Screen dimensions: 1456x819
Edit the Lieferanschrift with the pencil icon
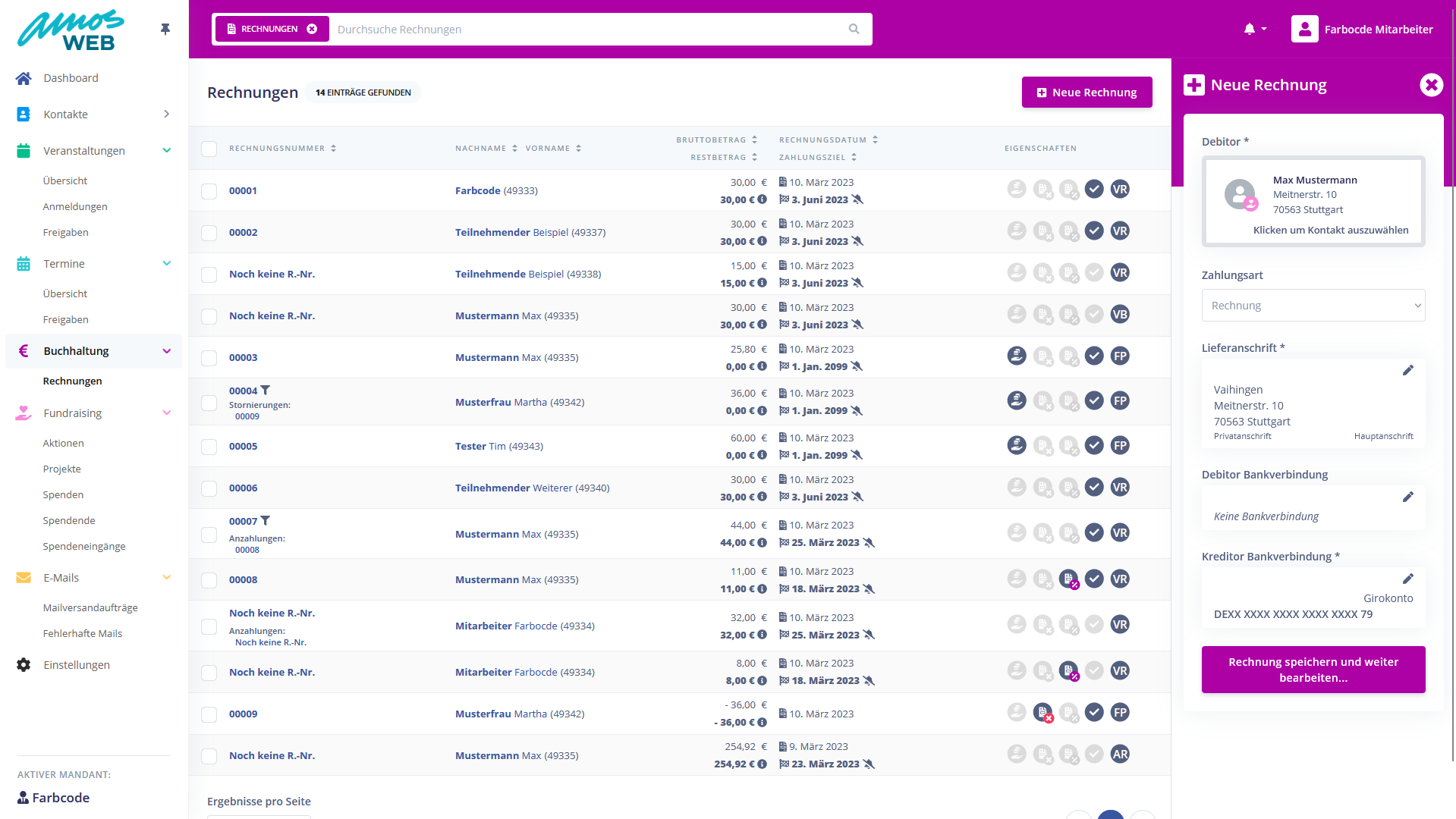tap(1408, 370)
